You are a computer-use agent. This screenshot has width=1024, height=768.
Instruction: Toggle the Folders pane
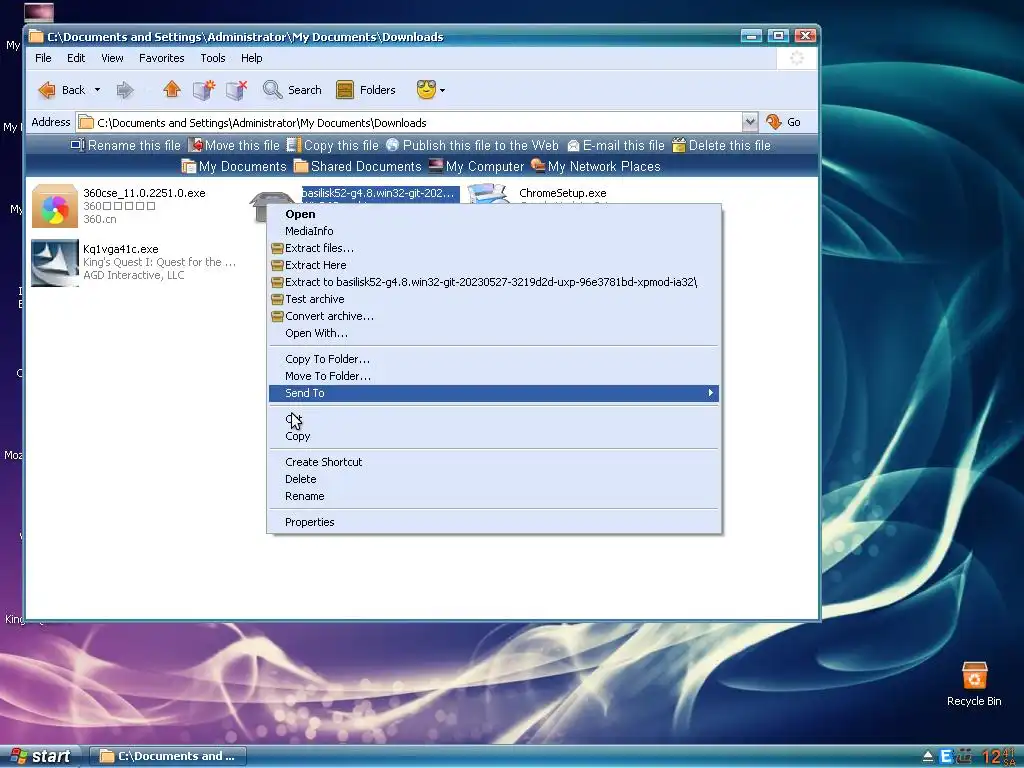366,90
